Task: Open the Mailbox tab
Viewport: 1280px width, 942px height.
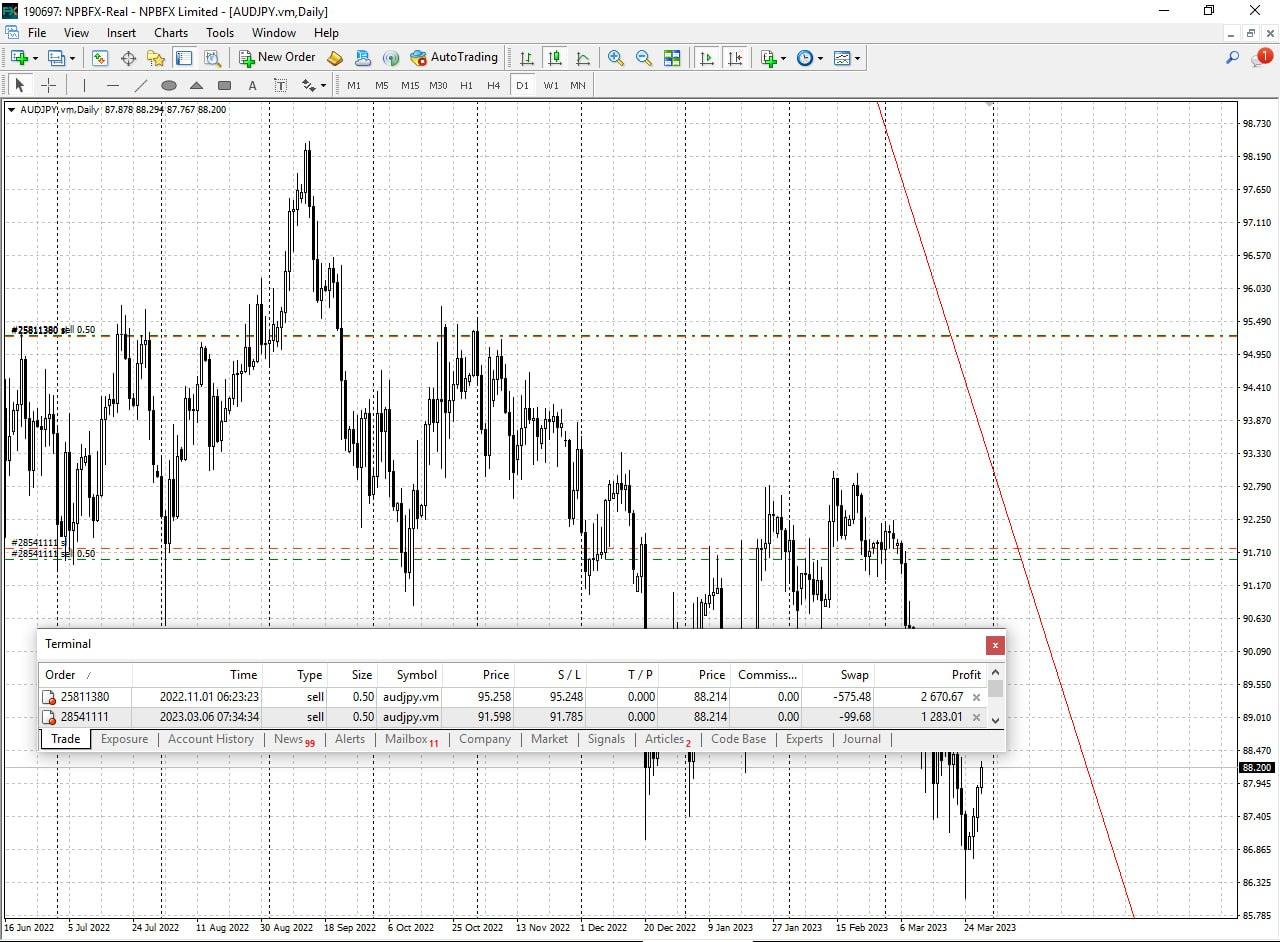Action: (x=412, y=739)
